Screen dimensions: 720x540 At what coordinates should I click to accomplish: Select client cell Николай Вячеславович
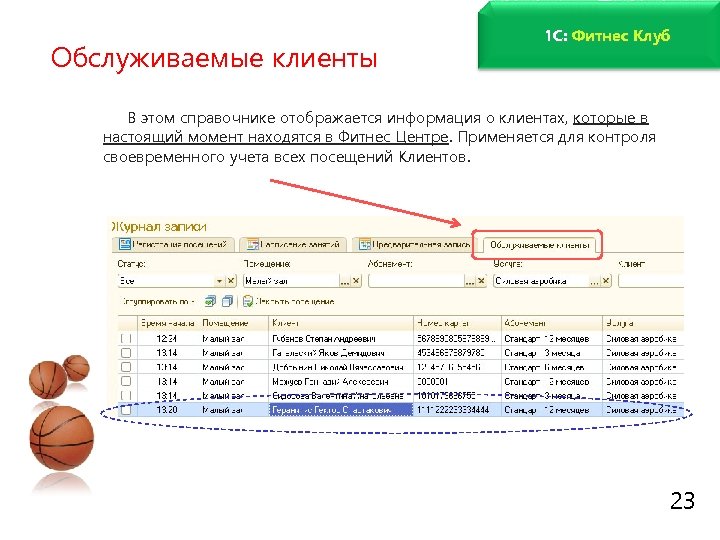click(x=341, y=367)
